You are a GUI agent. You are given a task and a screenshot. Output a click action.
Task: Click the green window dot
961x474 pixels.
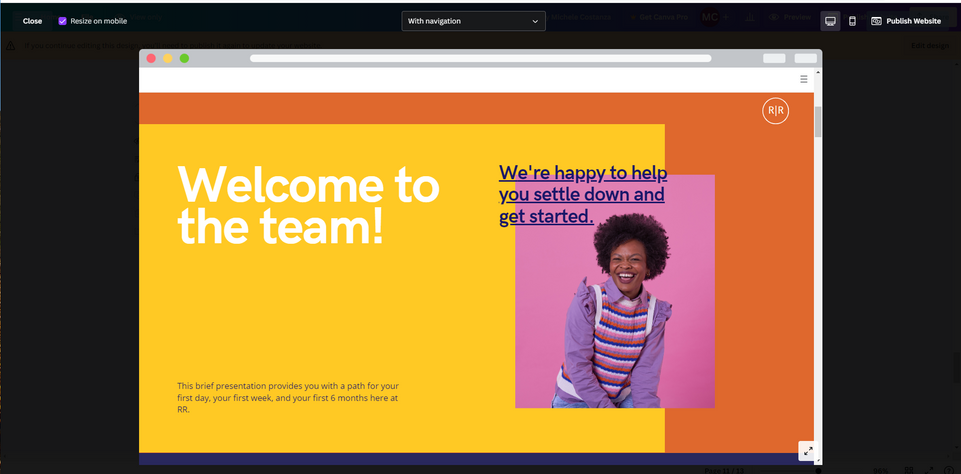[184, 58]
